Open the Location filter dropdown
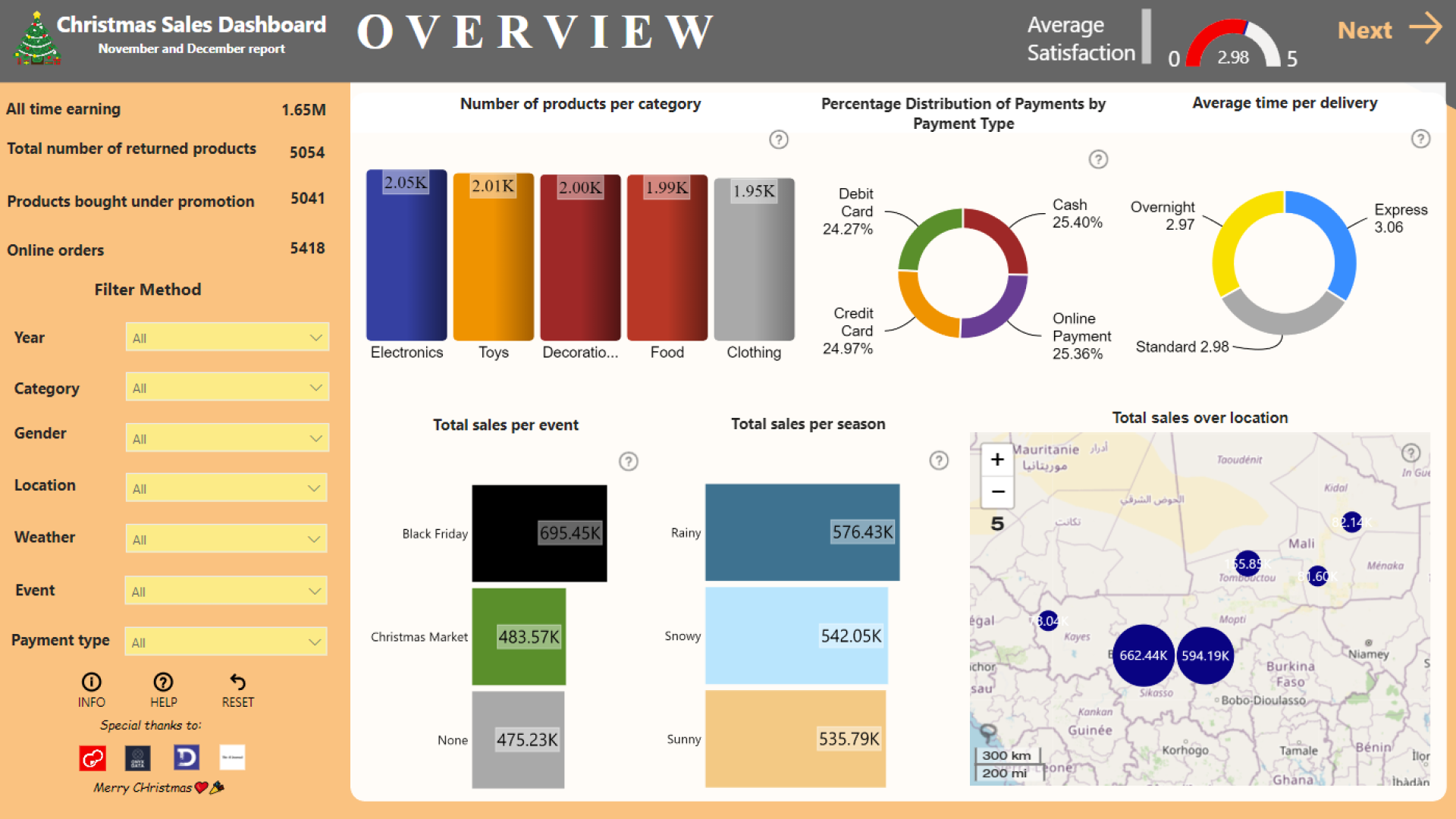1456x819 pixels. (226, 488)
